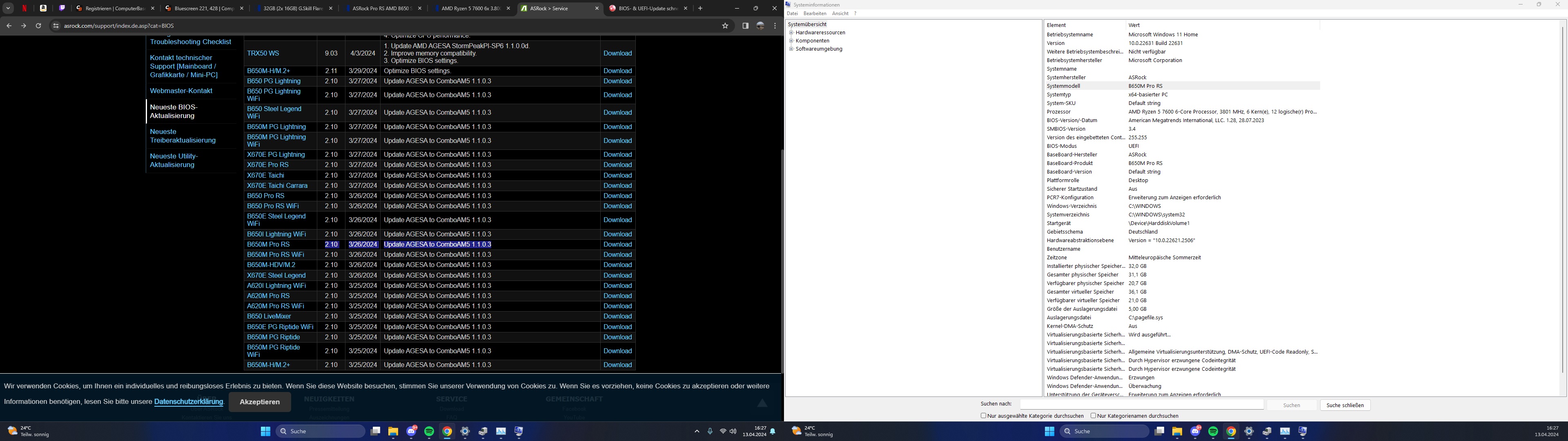Expand Komponenten tree node
The image size is (1568, 441).
(x=791, y=41)
